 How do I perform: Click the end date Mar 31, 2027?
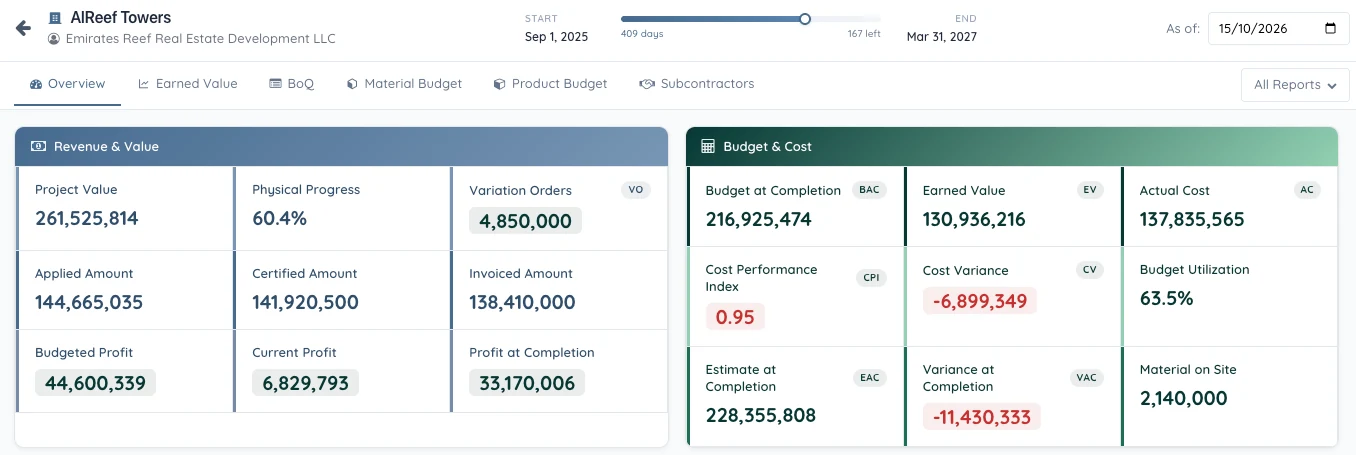pyautogui.click(x=942, y=37)
